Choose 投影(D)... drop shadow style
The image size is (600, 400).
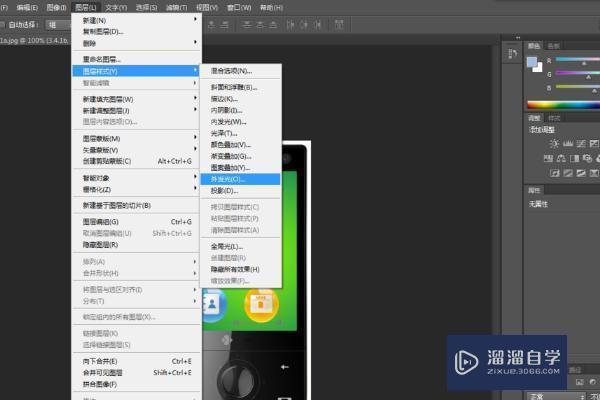(240, 191)
